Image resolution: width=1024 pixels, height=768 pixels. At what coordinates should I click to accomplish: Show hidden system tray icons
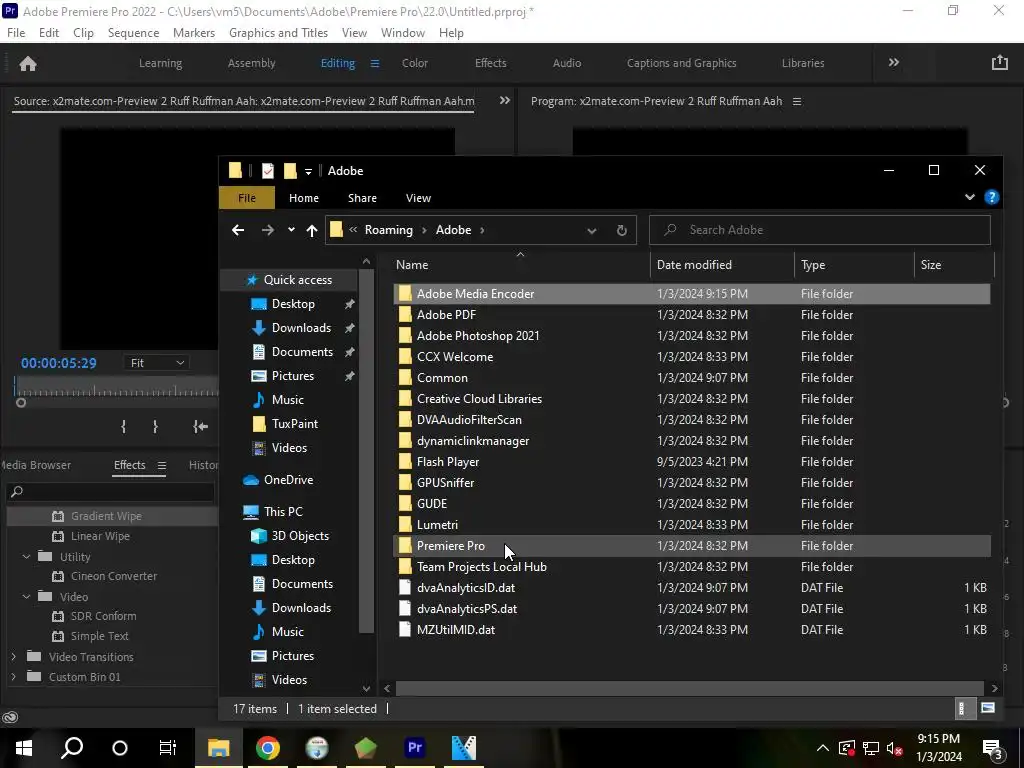click(823, 748)
